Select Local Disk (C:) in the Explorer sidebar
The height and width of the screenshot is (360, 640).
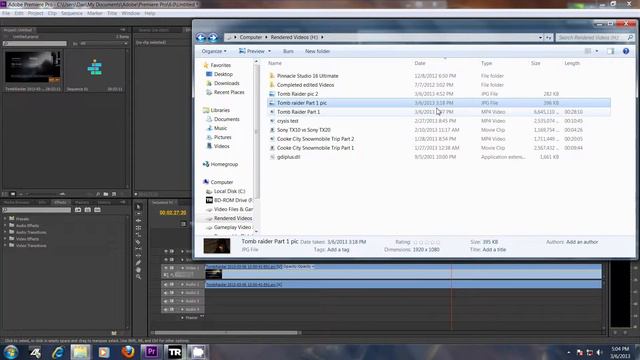tap(229, 191)
